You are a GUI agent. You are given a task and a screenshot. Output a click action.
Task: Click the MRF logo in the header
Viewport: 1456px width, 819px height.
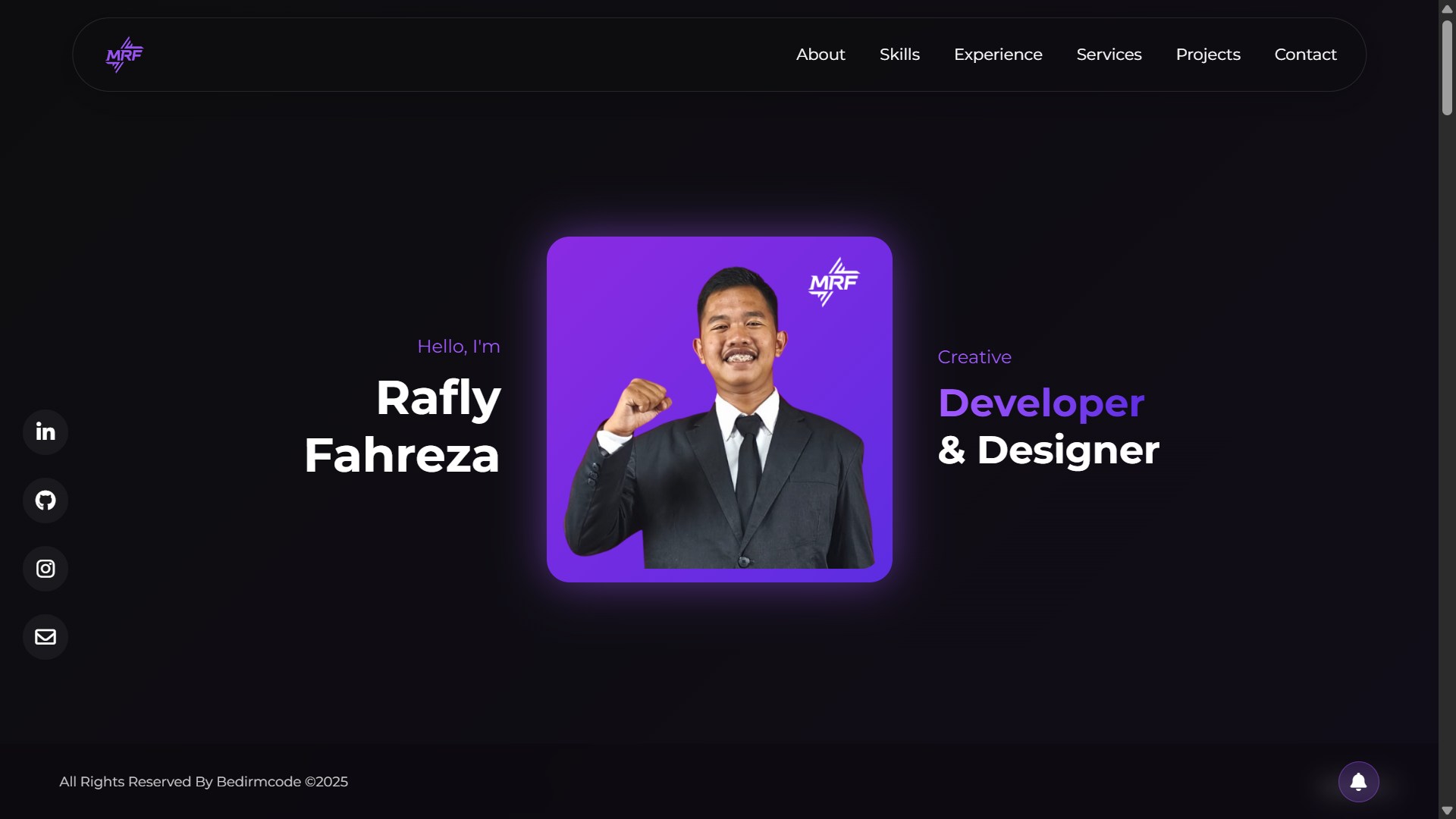[124, 54]
